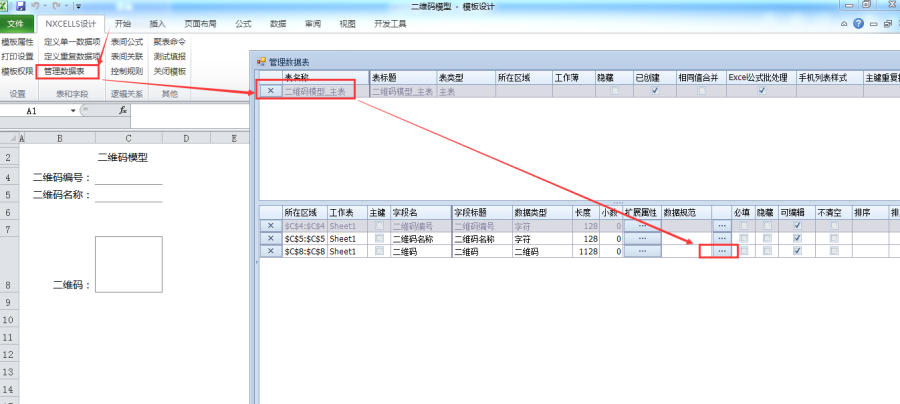The height and width of the screenshot is (404, 900).
Task: Click the ellipsis button in the highlighted 二维码 row
Action: 721,251
